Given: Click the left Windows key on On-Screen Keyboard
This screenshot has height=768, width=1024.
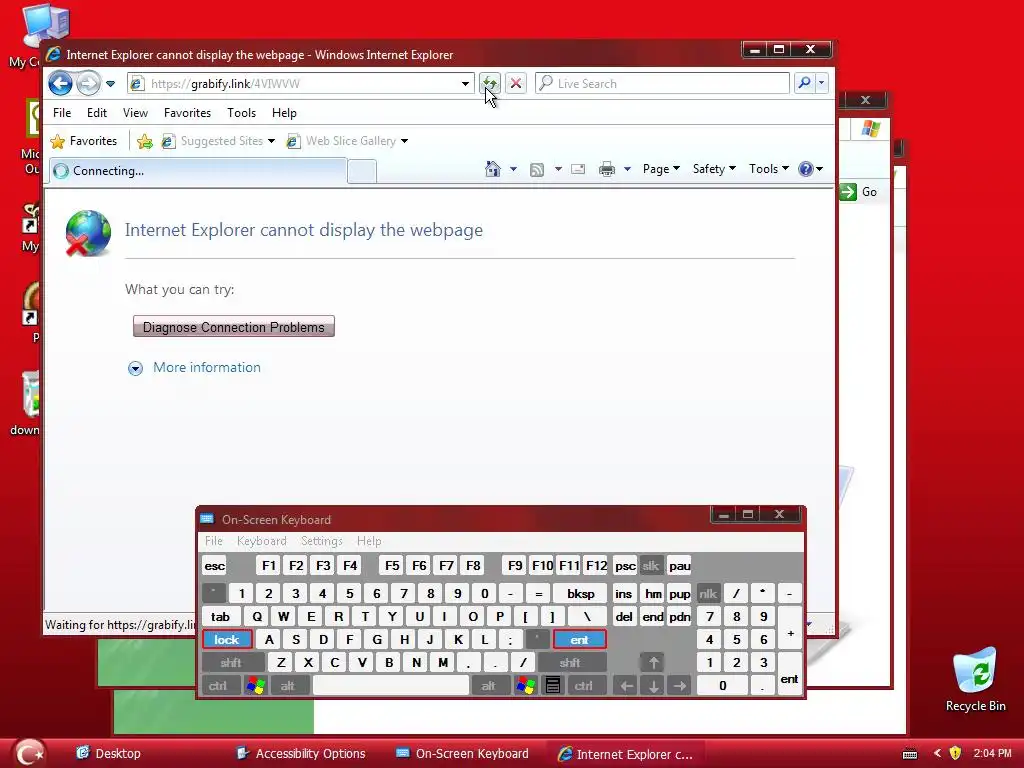Looking at the screenshot, I should (x=255, y=686).
